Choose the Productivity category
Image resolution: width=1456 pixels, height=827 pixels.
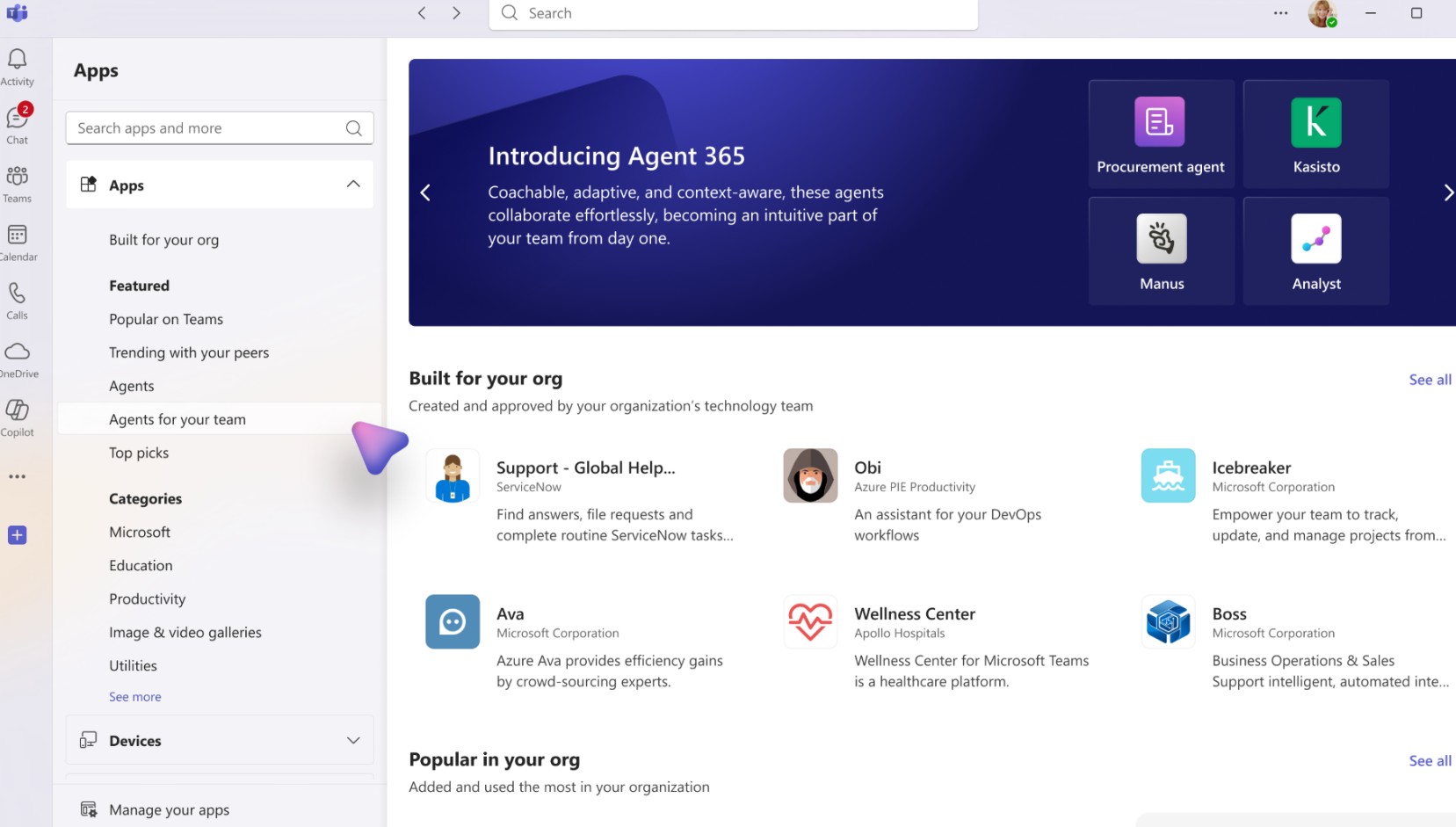click(x=148, y=598)
